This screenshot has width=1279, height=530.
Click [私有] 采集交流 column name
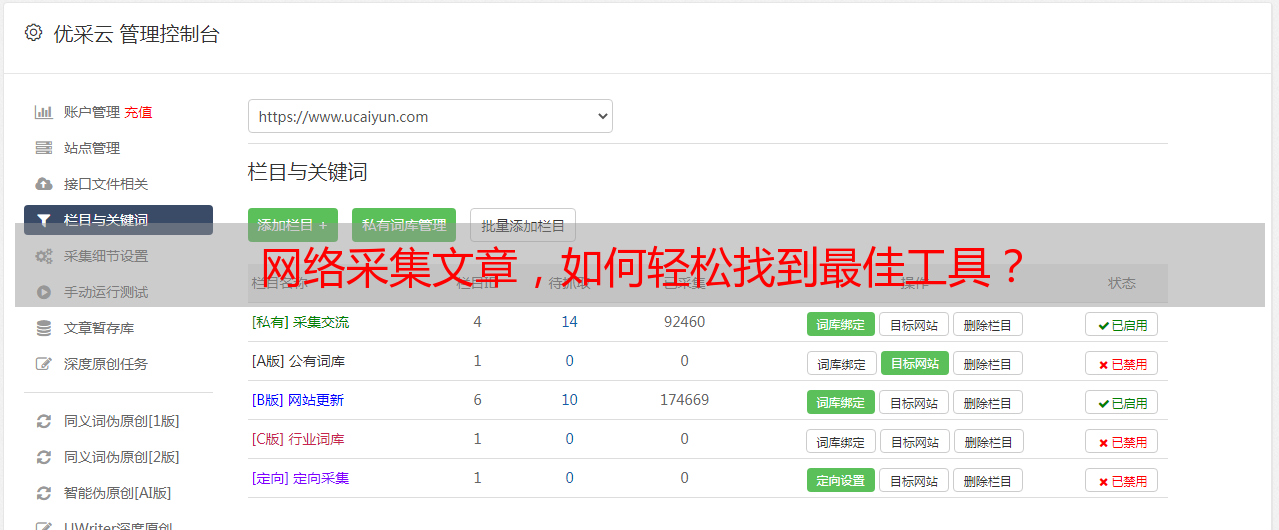300,322
